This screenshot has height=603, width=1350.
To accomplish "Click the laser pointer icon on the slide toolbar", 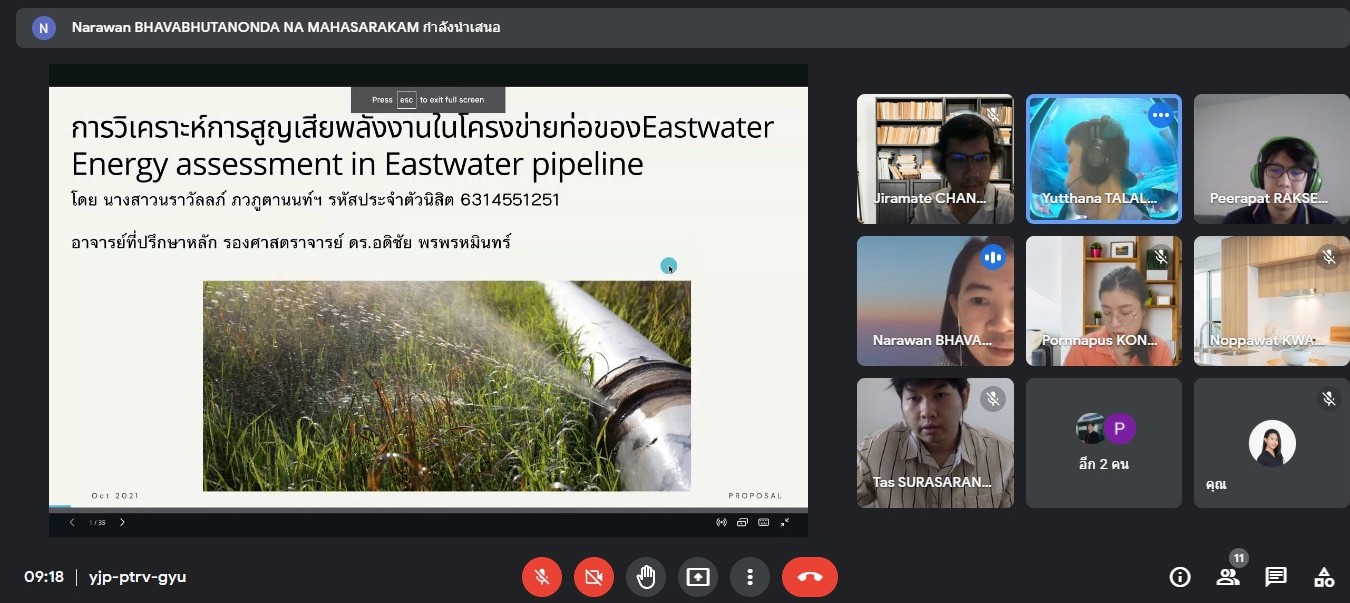I will click(x=720, y=522).
